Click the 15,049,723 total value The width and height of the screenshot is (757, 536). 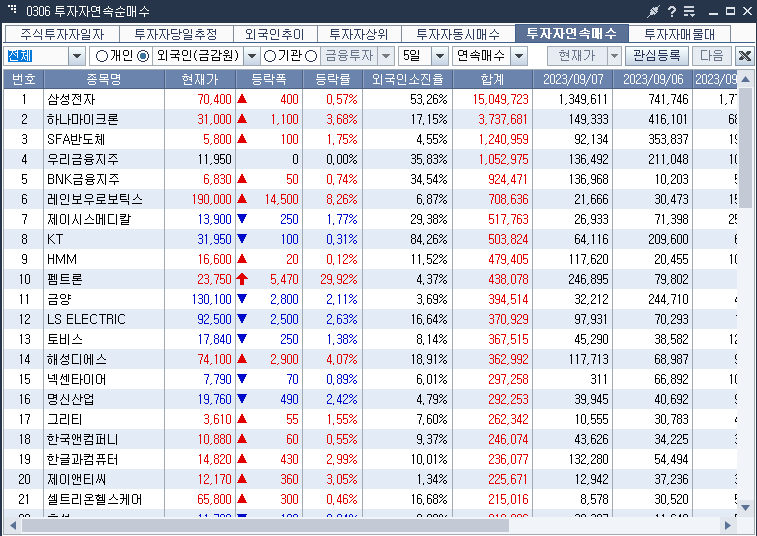pyautogui.click(x=501, y=99)
